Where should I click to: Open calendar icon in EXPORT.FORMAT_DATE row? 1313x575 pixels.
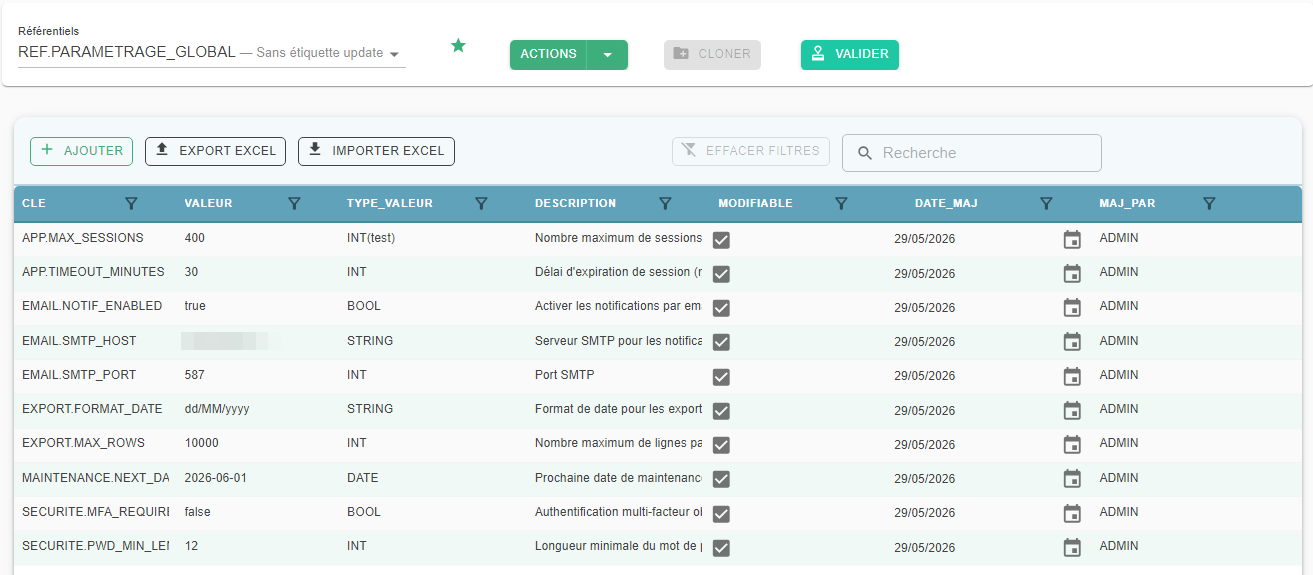(x=1072, y=410)
